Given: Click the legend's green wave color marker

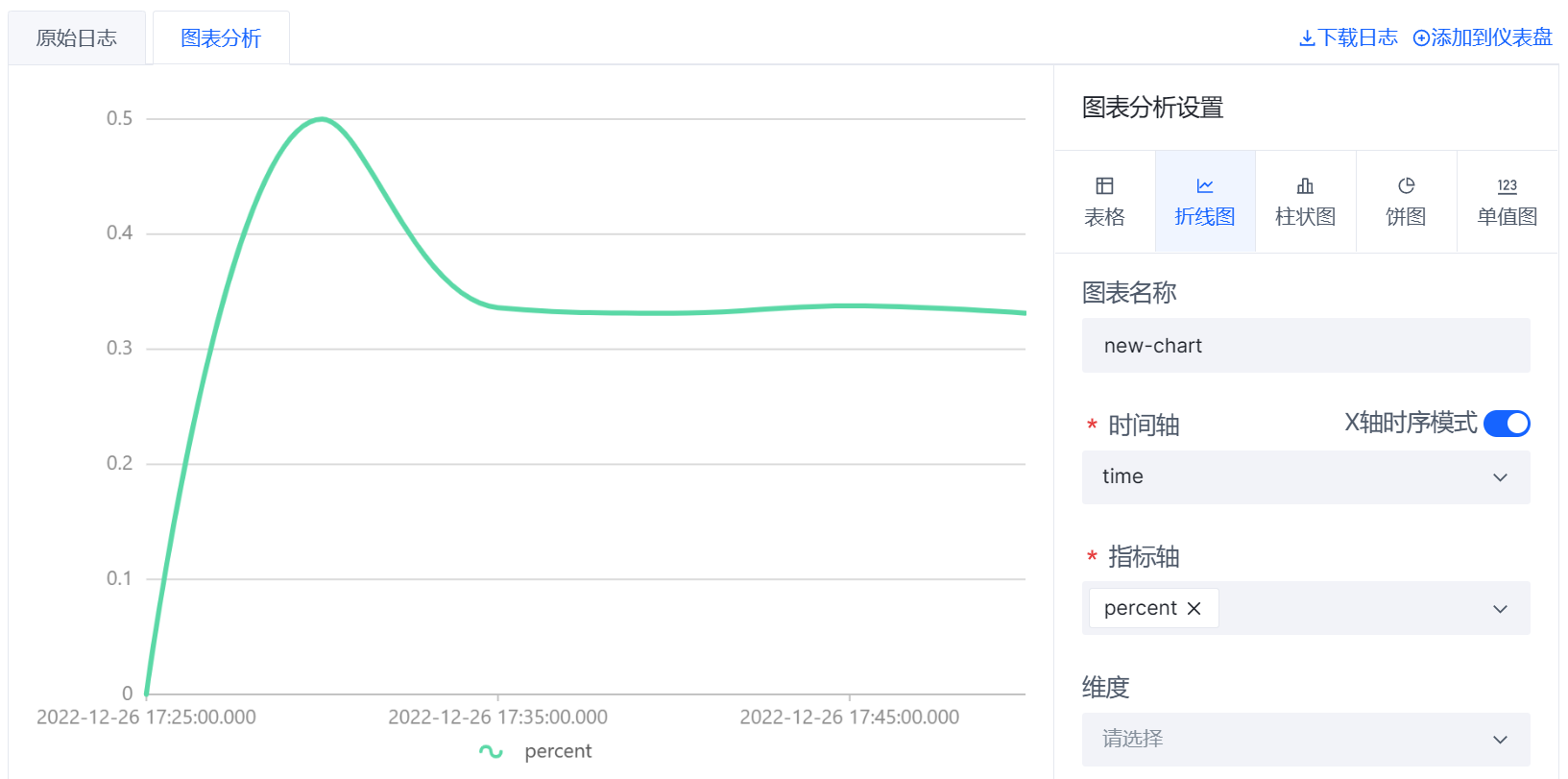Looking at the screenshot, I should click(491, 751).
